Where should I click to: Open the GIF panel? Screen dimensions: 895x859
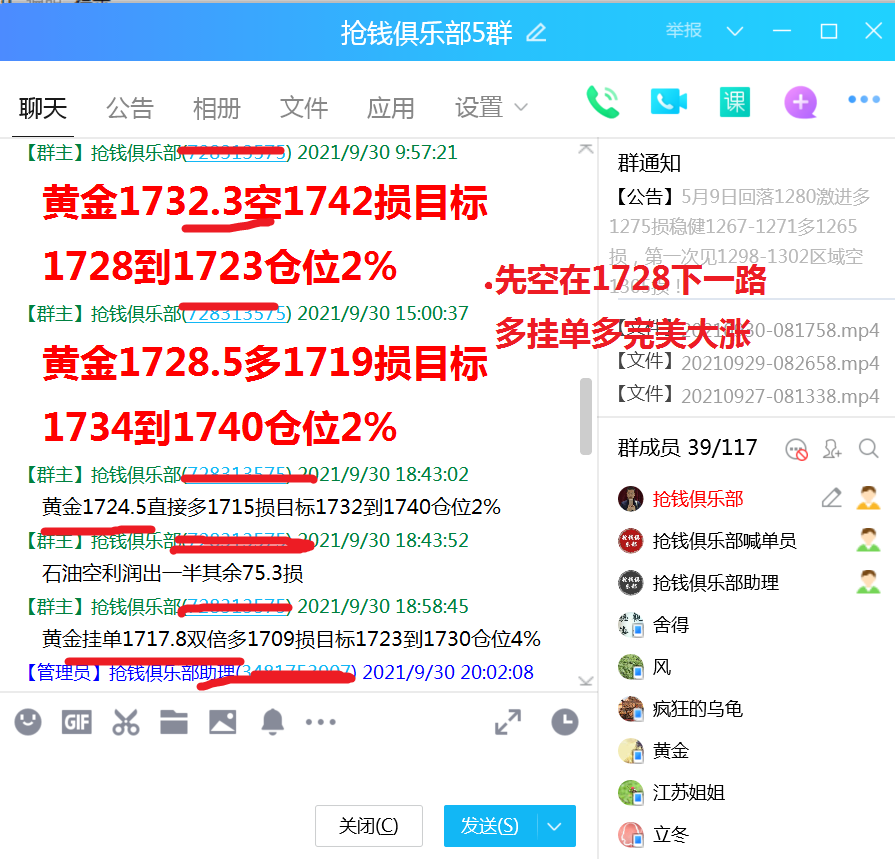[x=77, y=721]
